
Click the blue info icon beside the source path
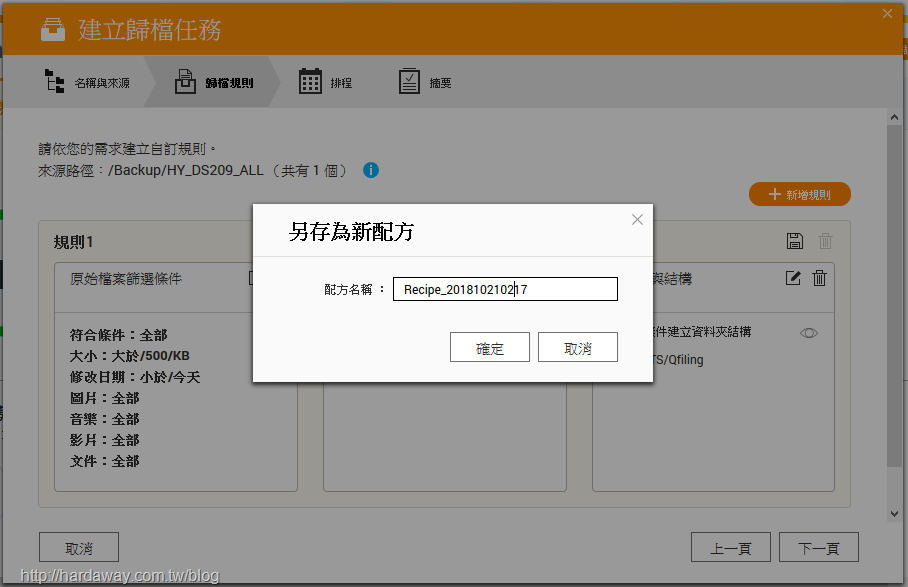click(x=371, y=170)
